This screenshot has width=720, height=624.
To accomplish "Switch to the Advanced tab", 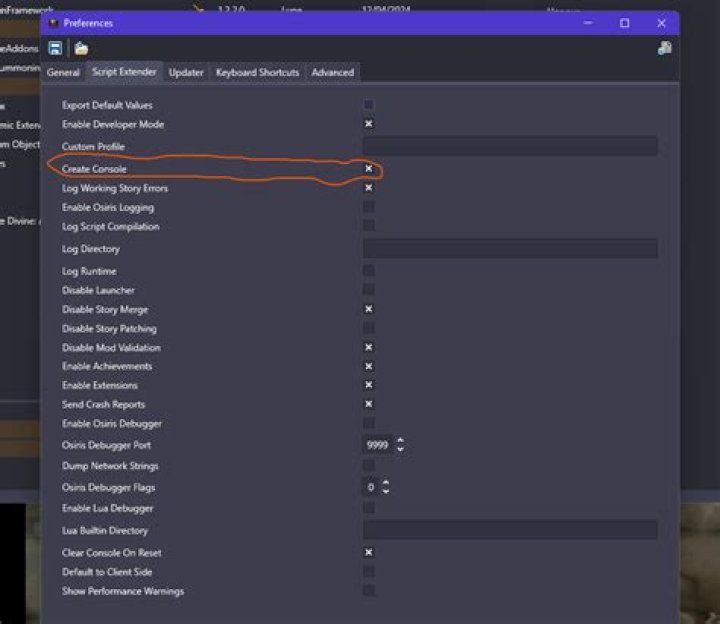I will tap(333, 73).
